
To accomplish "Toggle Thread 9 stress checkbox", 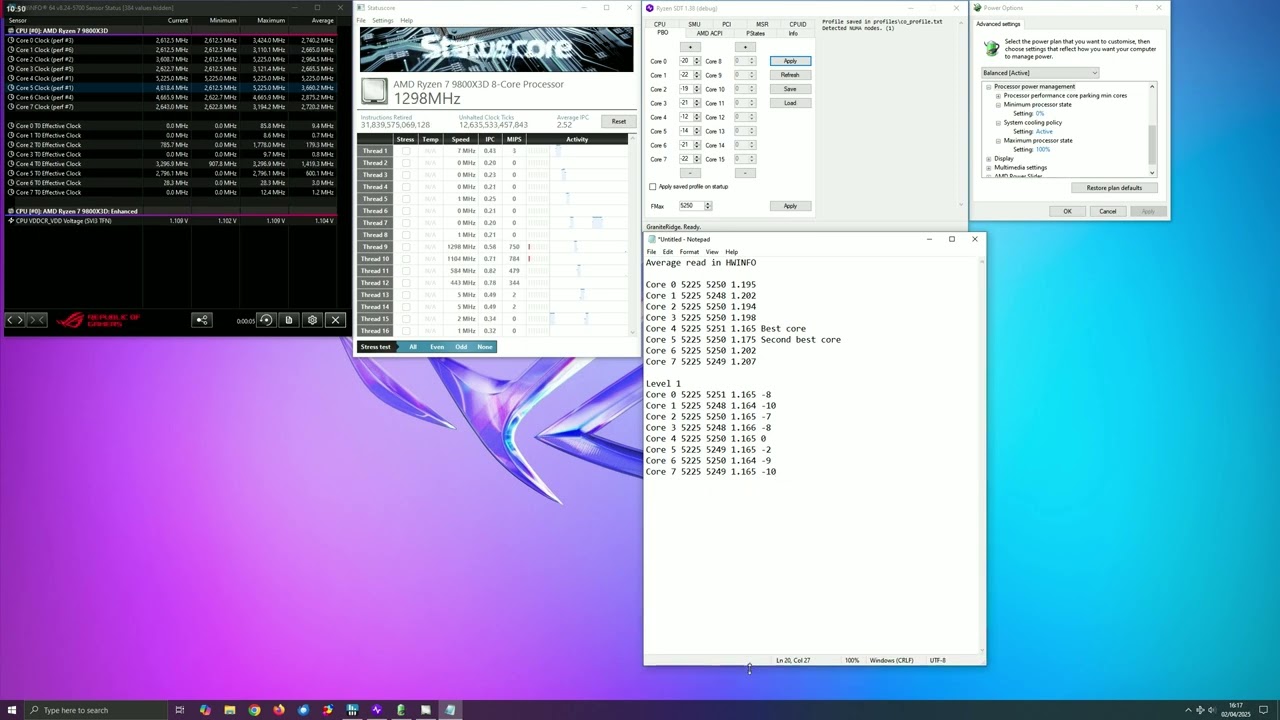I will [x=405, y=247].
